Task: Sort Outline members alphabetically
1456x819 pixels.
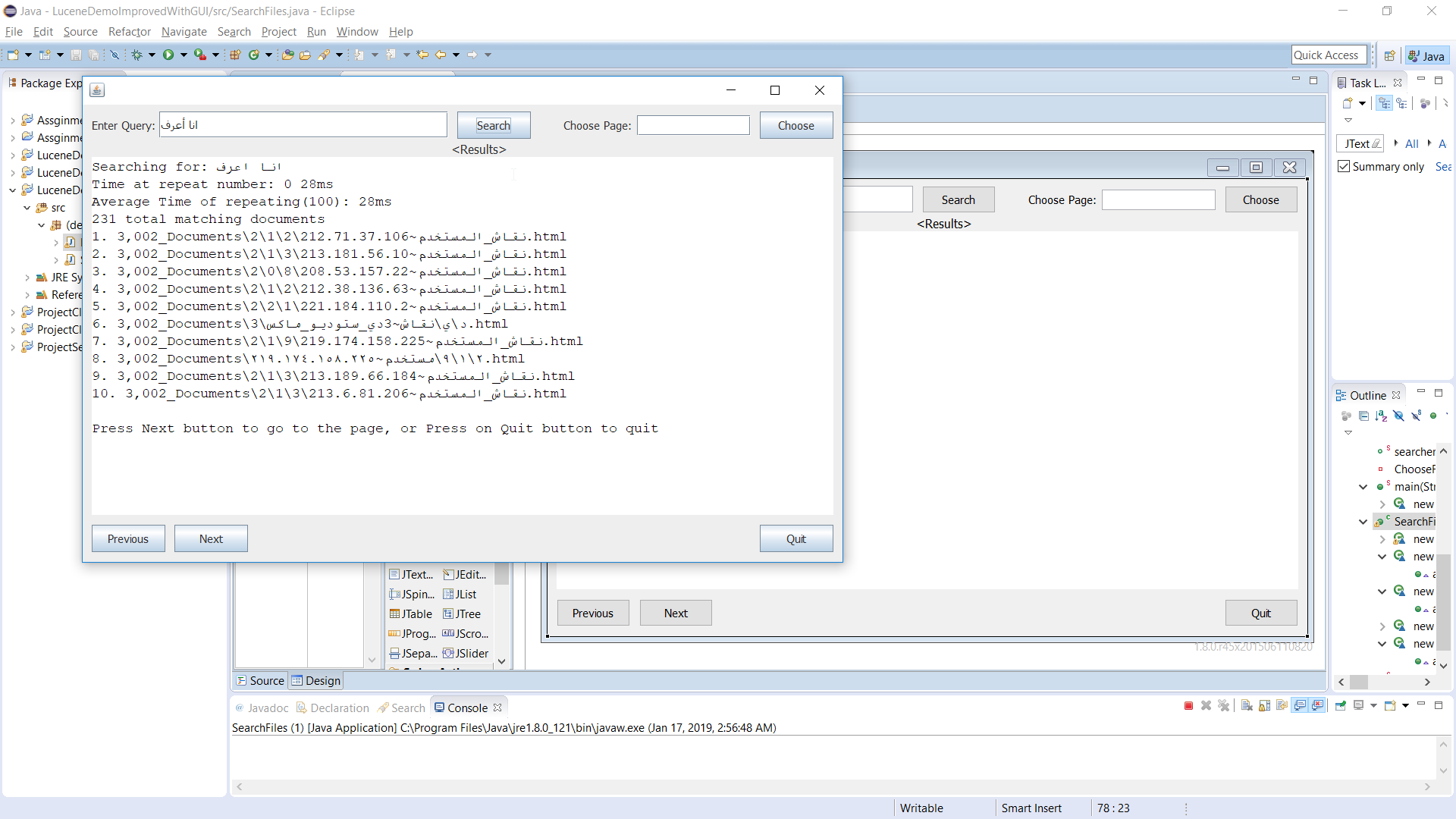Action: pyautogui.click(x=1379, y=416)
